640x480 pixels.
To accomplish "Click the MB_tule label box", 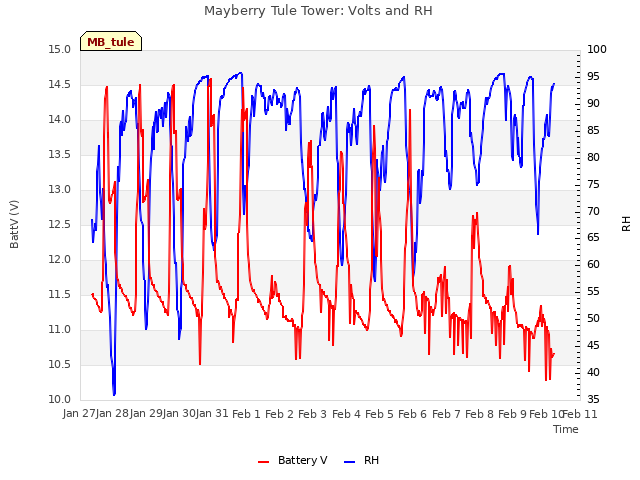I will coord(111,41).
